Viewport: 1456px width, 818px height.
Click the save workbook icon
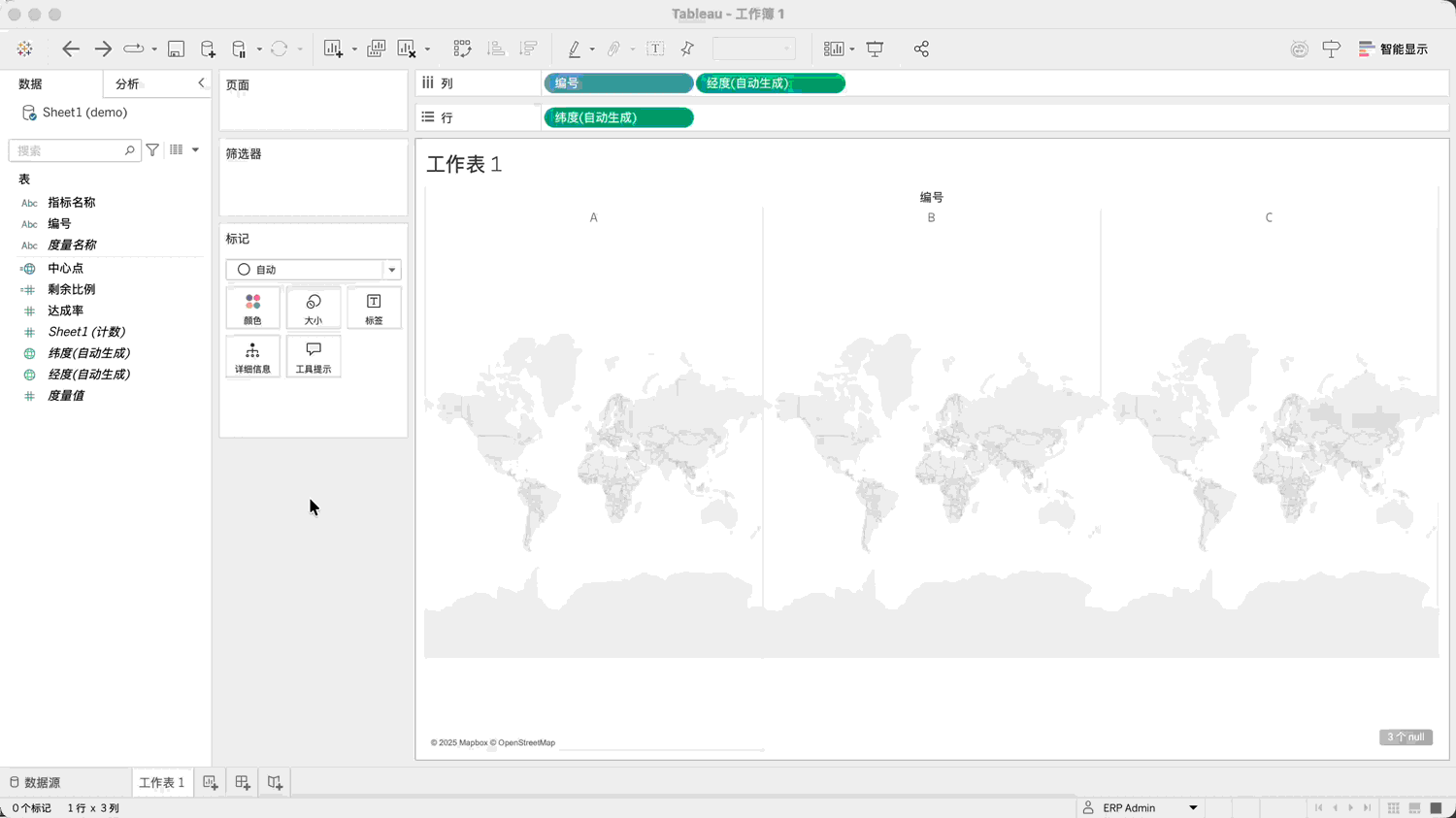tap(176, 49)
